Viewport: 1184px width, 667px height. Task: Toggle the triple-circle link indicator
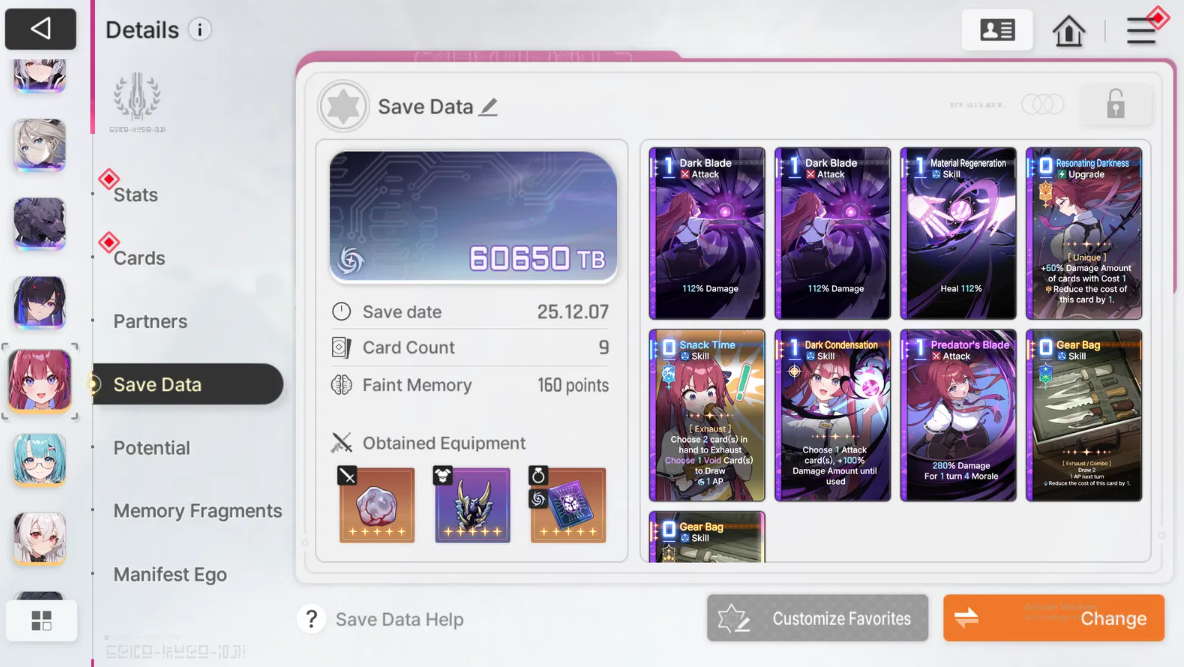[x=1042, y=104]
